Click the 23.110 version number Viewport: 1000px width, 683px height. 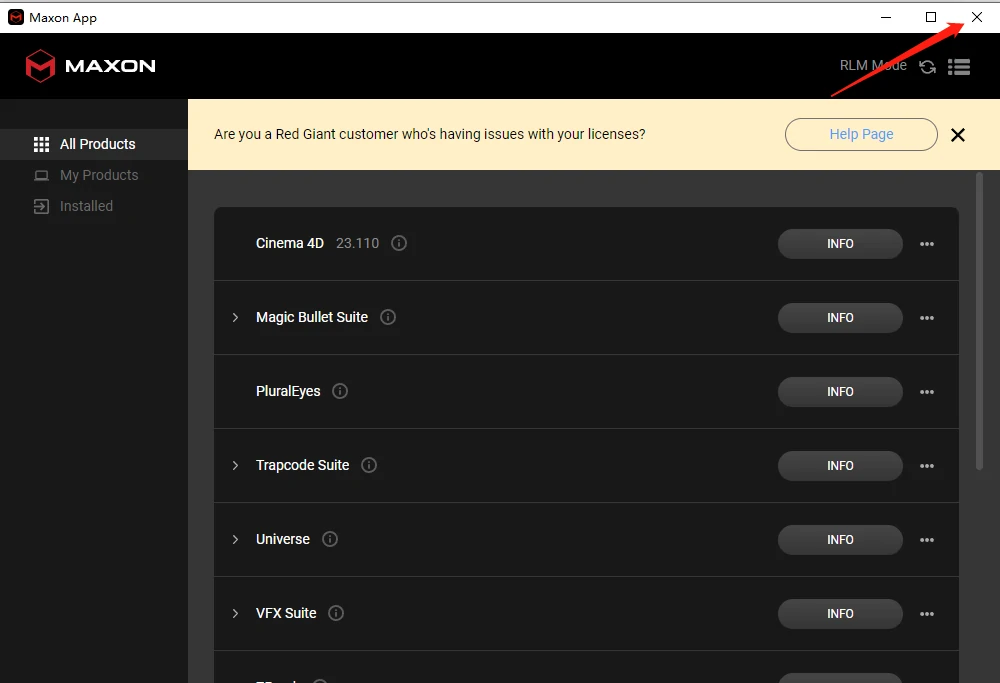pos(357,243)
